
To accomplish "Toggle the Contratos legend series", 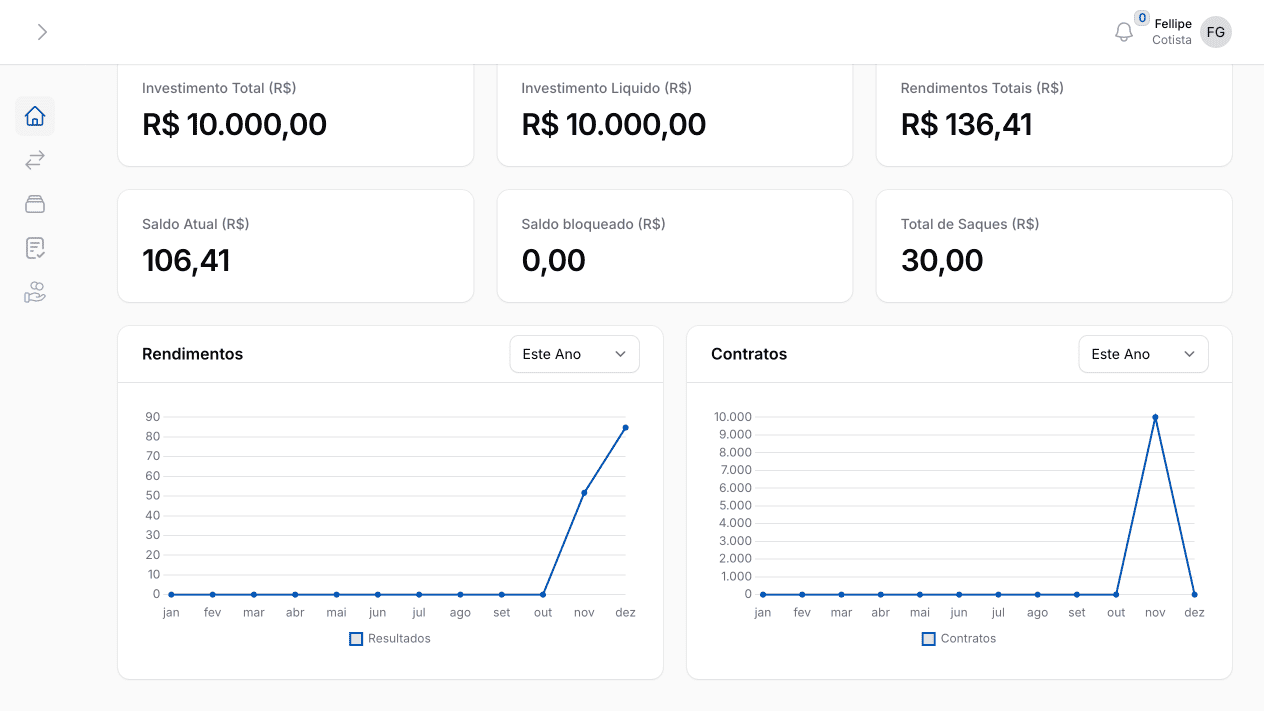I will (x=968, y=638).
